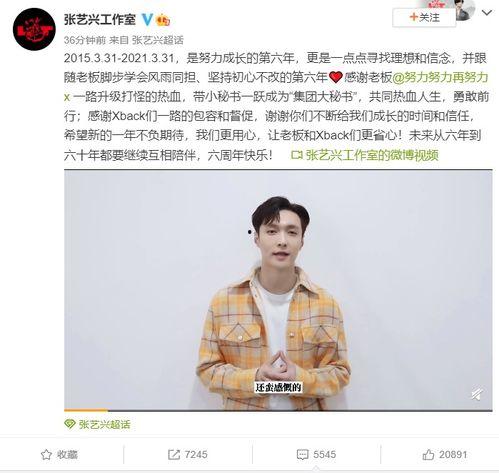The image size is (499, 473).
Task: Seek on the video progress bar
Action: click(278, 410)
